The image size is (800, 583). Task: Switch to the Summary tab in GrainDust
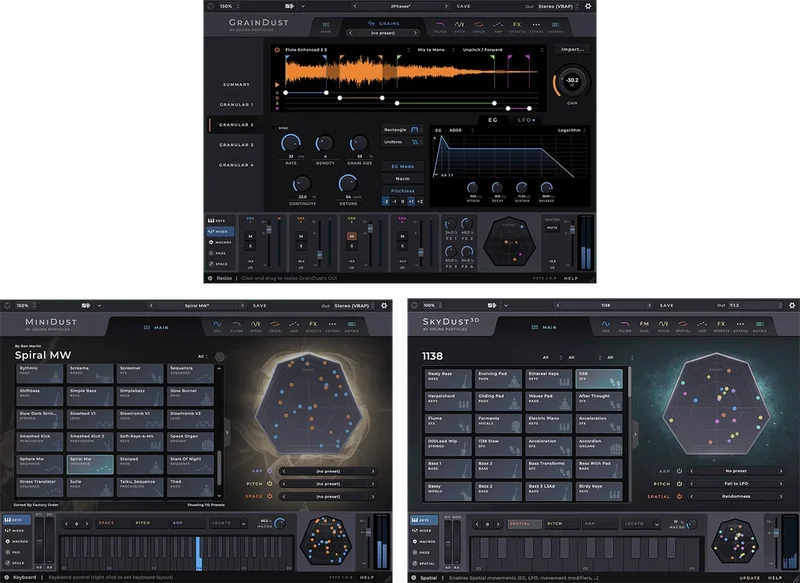coord(236,84)
